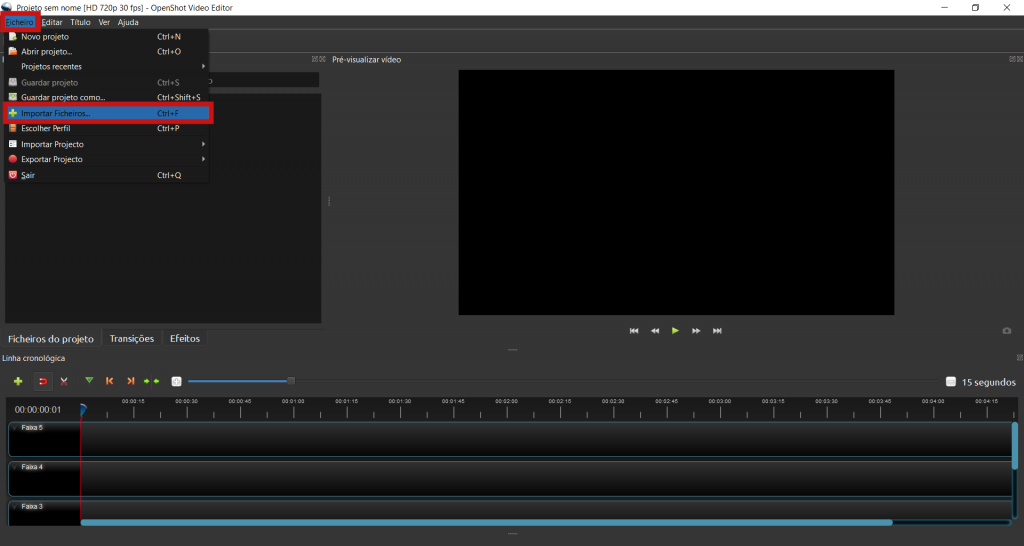Choose Sair to quit the application
The width and height of the screenshot is (1024, 546).
coord(106,175)
